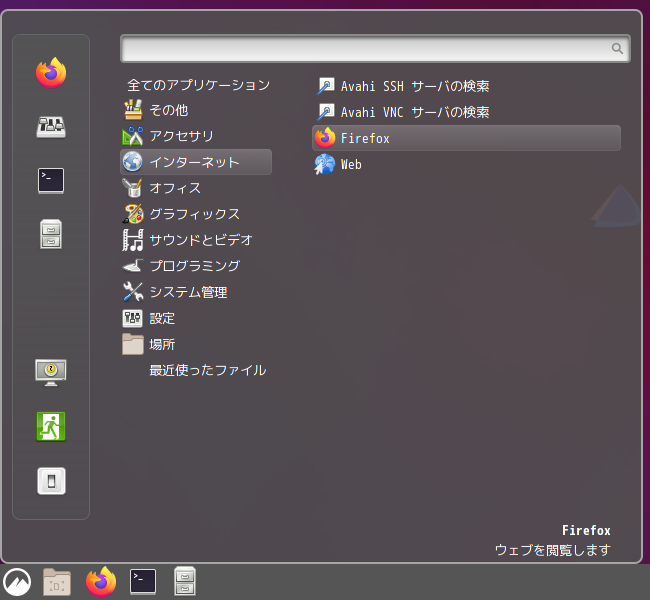Select 最近使ったファイル category
Viewport: 650px width, 600px height.
208,370
